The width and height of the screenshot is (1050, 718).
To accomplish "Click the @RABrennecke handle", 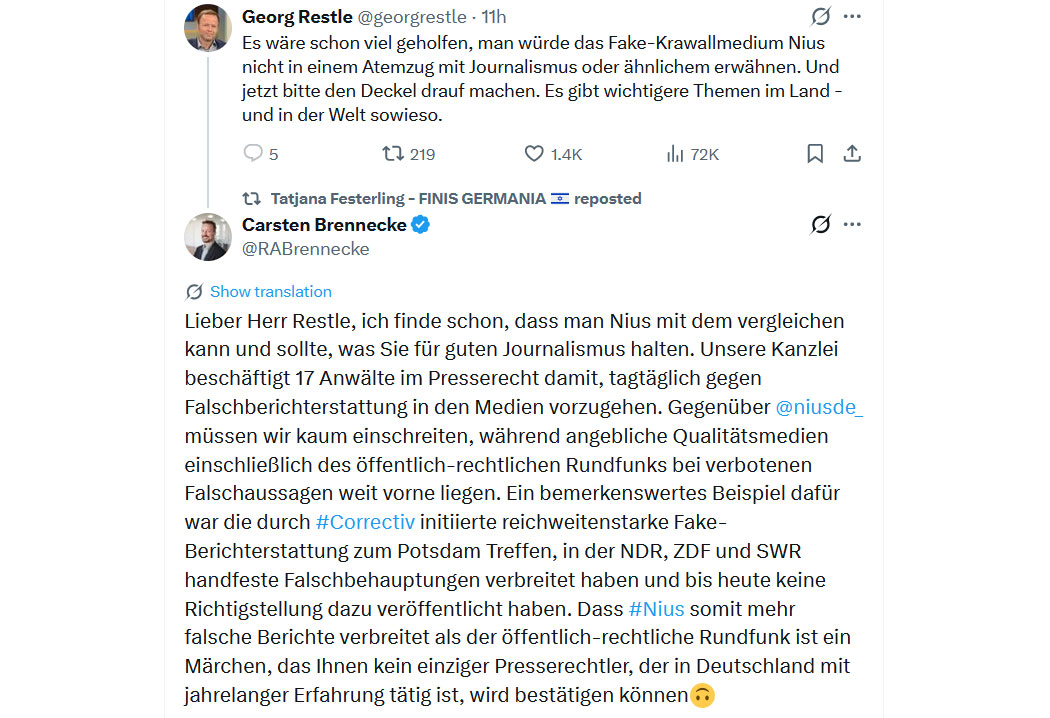I will coord(306,249).
